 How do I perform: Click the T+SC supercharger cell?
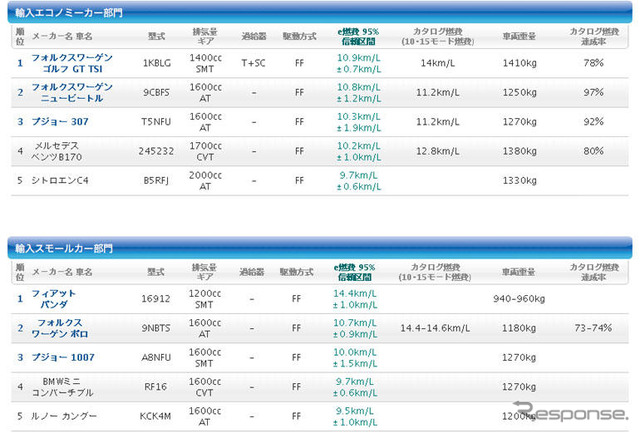coord(253,63)
